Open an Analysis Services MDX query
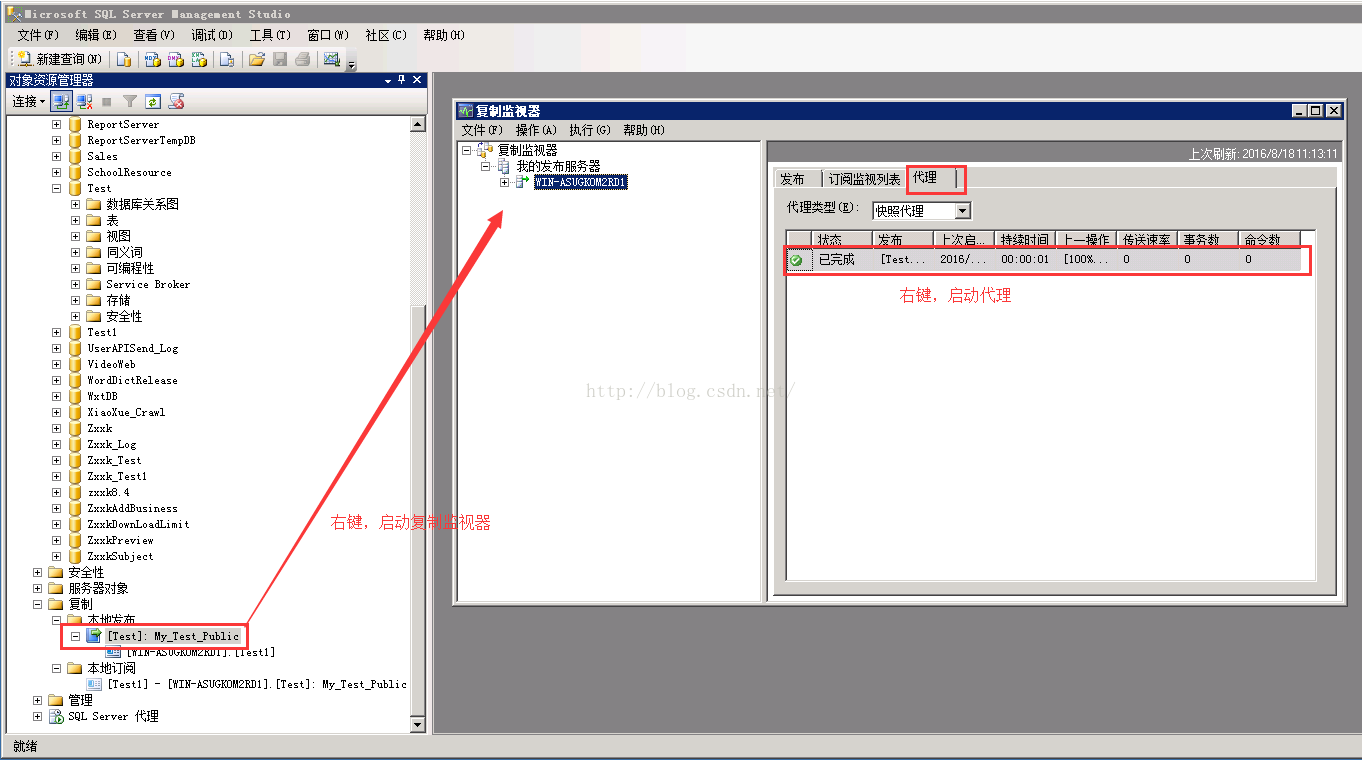 [x=153, y=59]
